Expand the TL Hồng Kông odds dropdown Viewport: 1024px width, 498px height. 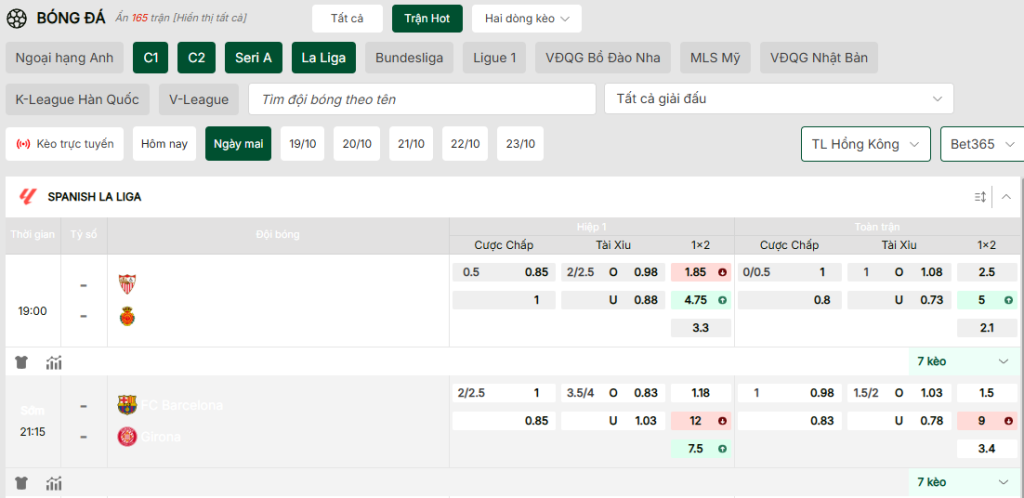pos(865,144)
